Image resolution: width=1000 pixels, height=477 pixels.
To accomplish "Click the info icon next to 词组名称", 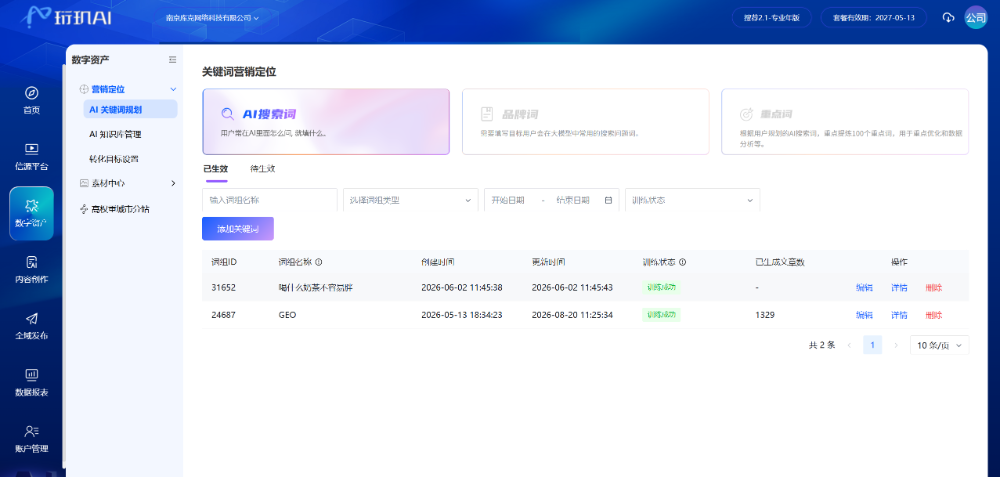I will click(319, 262).
